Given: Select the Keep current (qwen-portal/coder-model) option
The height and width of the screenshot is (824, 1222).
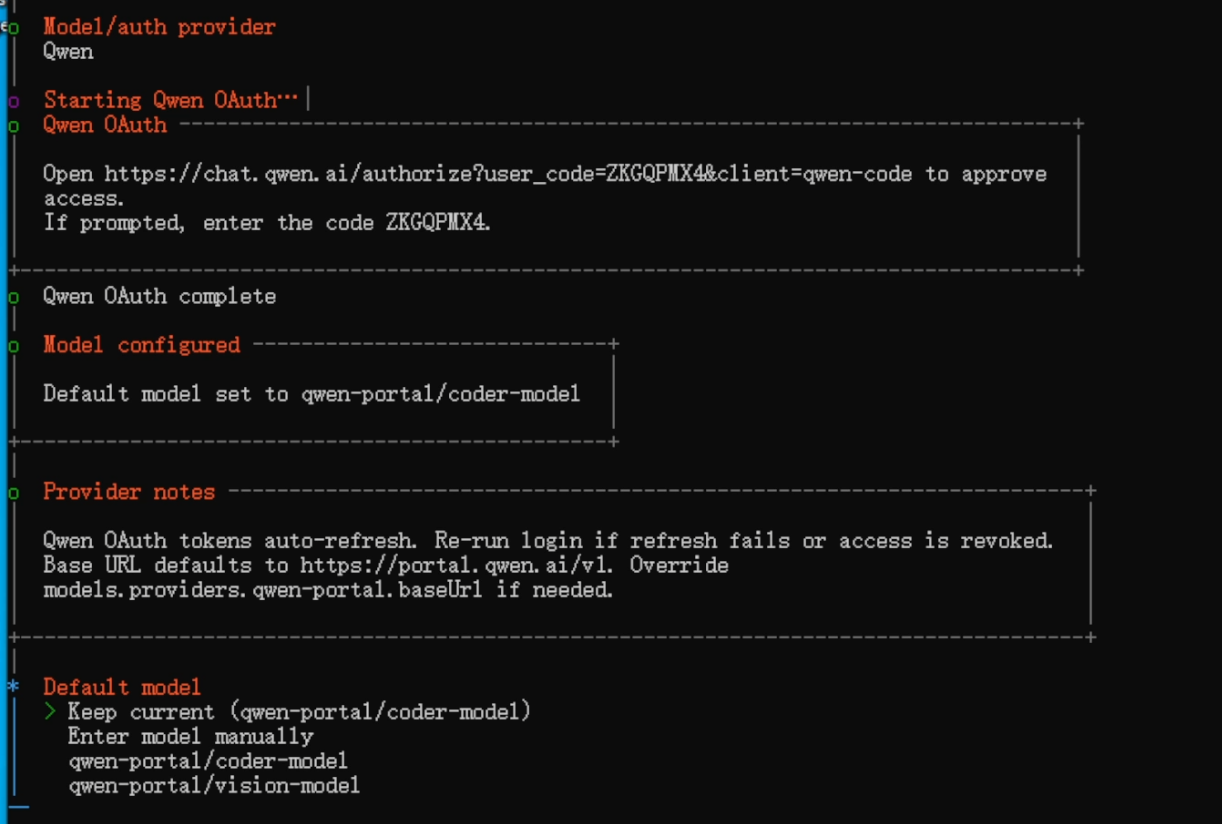Looking at the screenshot, I should 299,712.
